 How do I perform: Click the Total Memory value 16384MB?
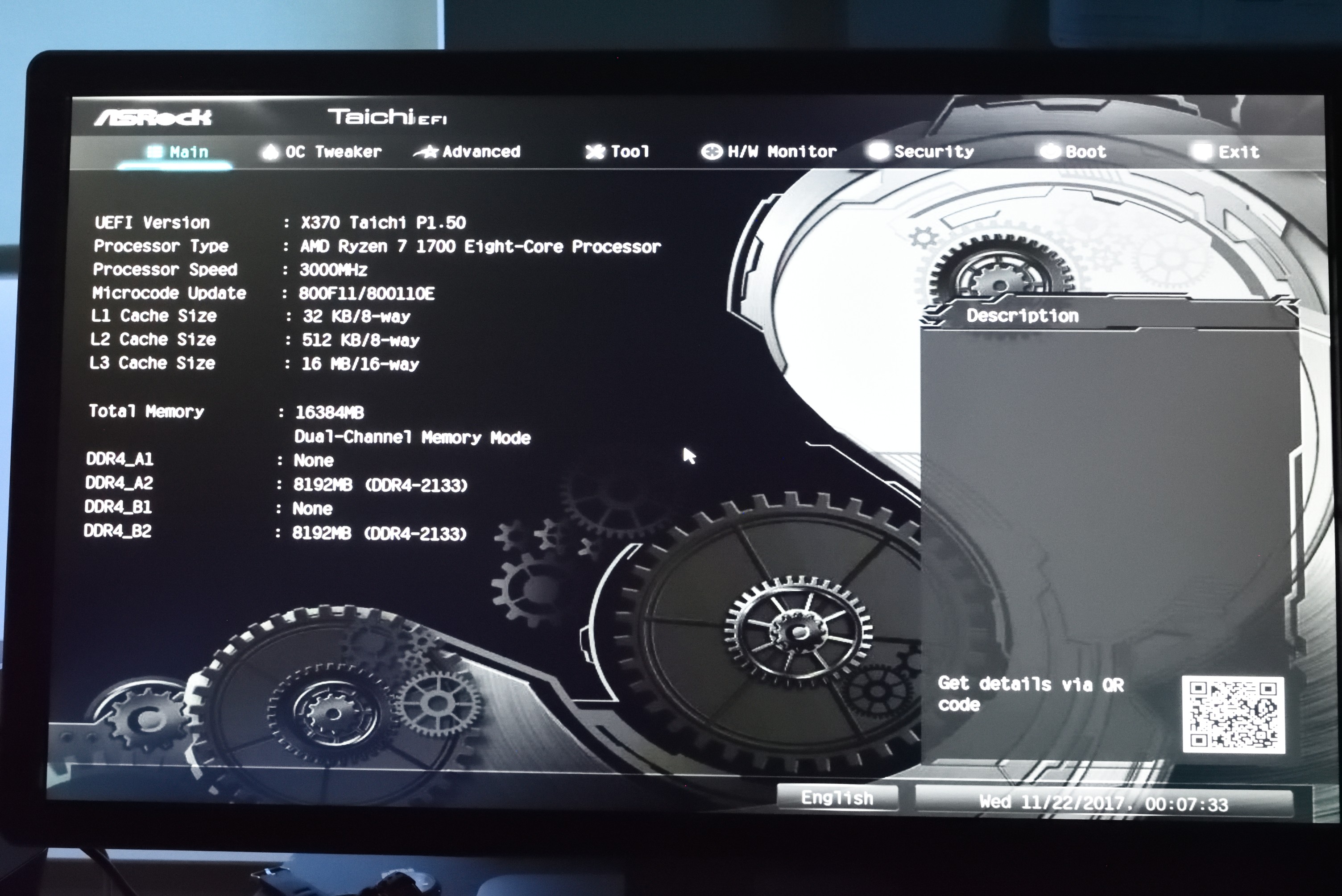pyautogui.click(x=330, y=412)
